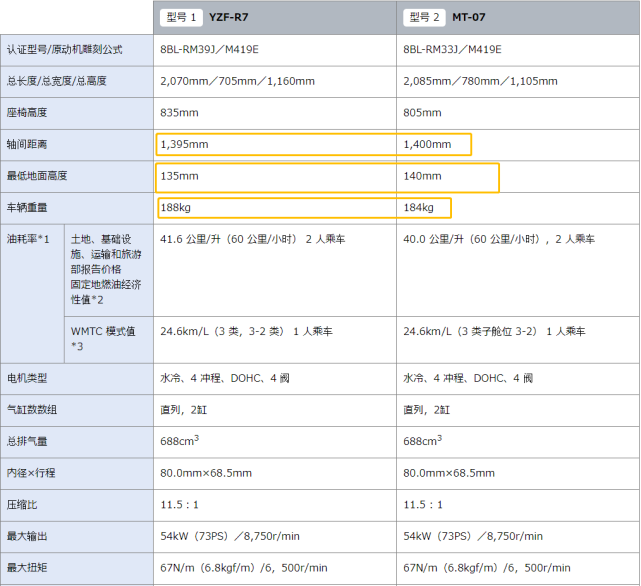Click YZF-R7 水冷、4 冲程 engine type cell

[225, 378]
